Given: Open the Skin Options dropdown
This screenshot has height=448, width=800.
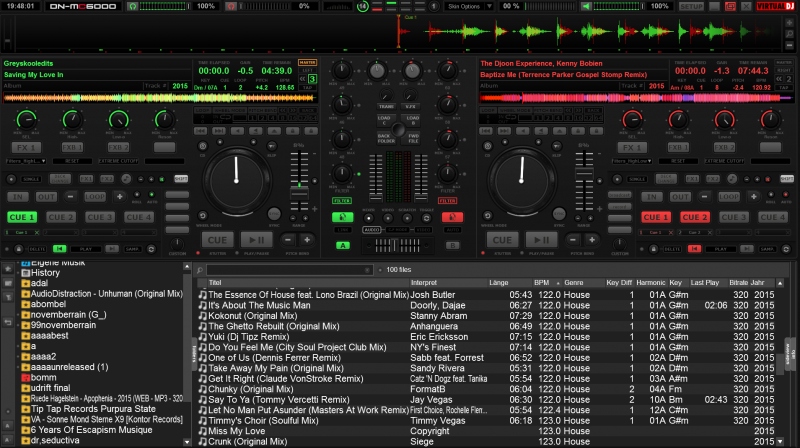Looking at the screenshot, I should coord(468,7).
